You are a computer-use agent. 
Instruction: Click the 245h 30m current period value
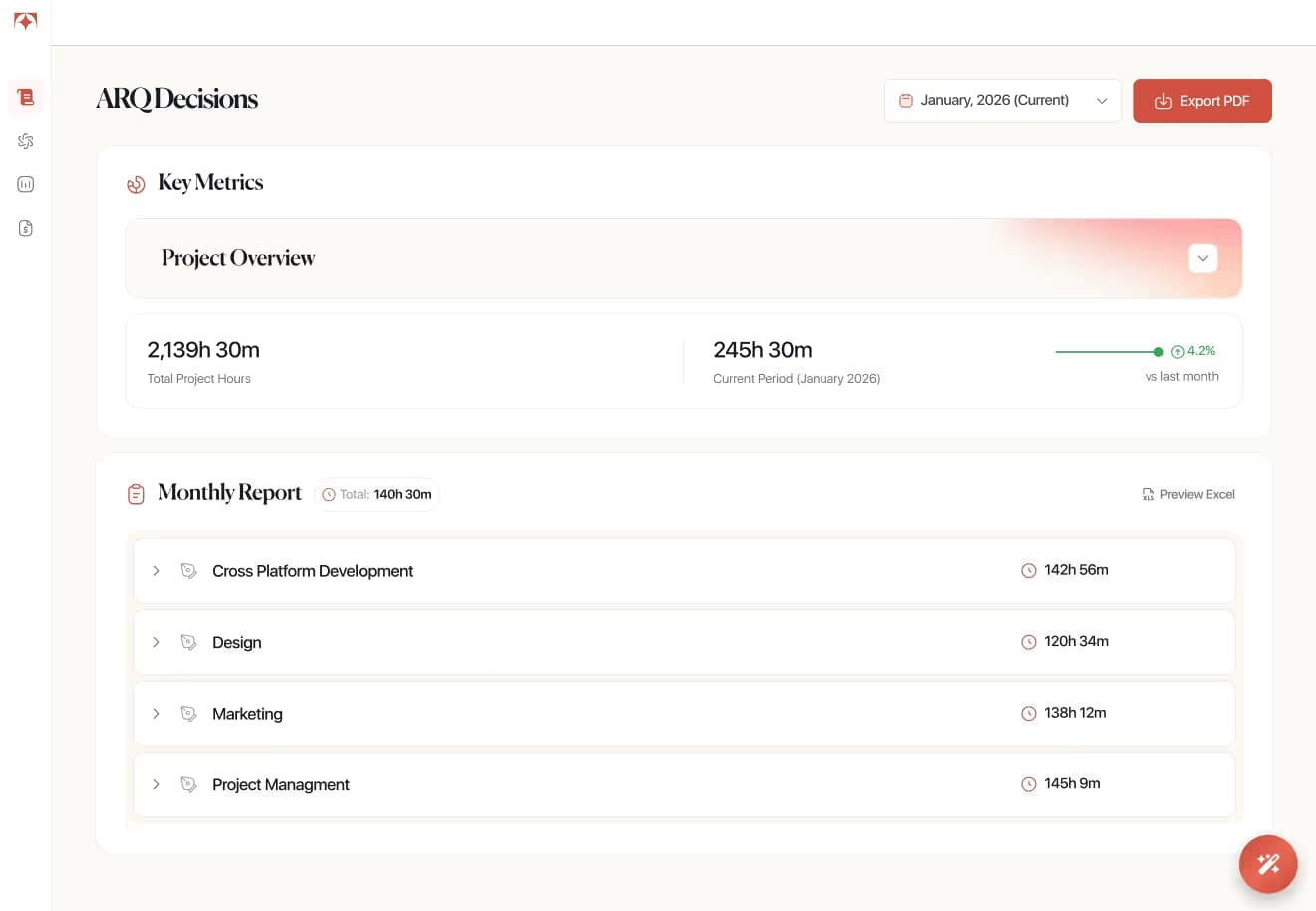pyautogui.click(x=763, y=350)
